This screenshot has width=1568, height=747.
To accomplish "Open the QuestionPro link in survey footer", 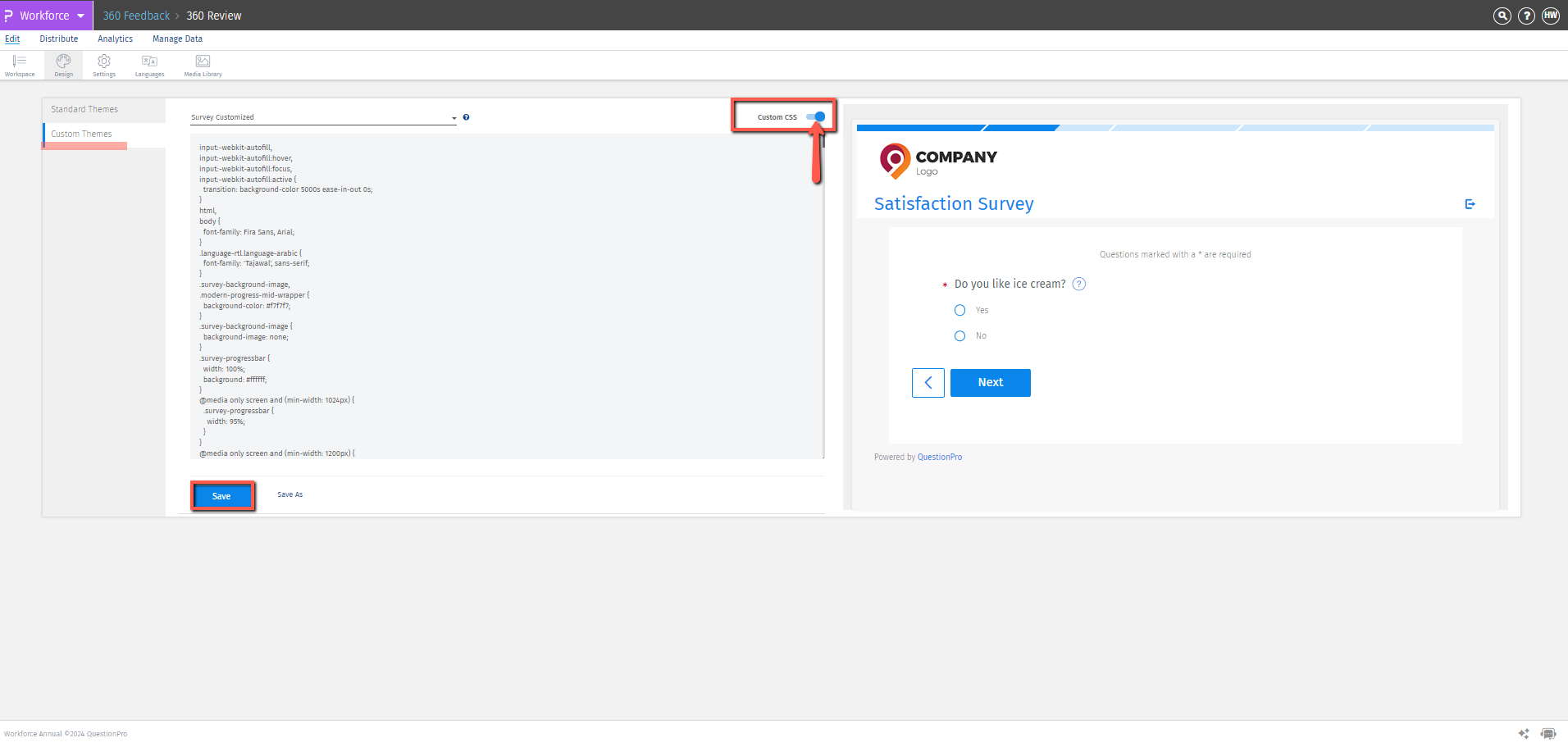I will click(x=940, y=457).
